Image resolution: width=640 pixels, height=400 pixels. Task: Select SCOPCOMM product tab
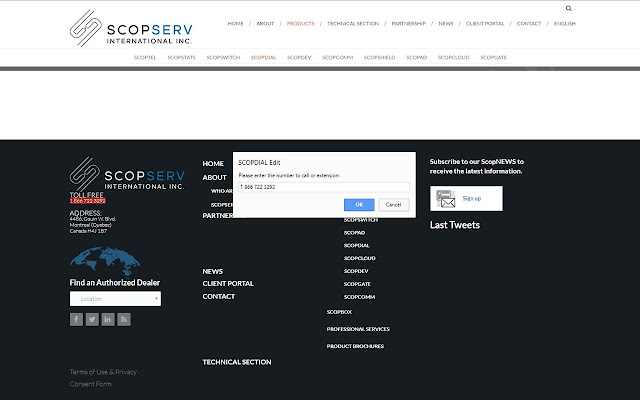[x=337, y=58]
